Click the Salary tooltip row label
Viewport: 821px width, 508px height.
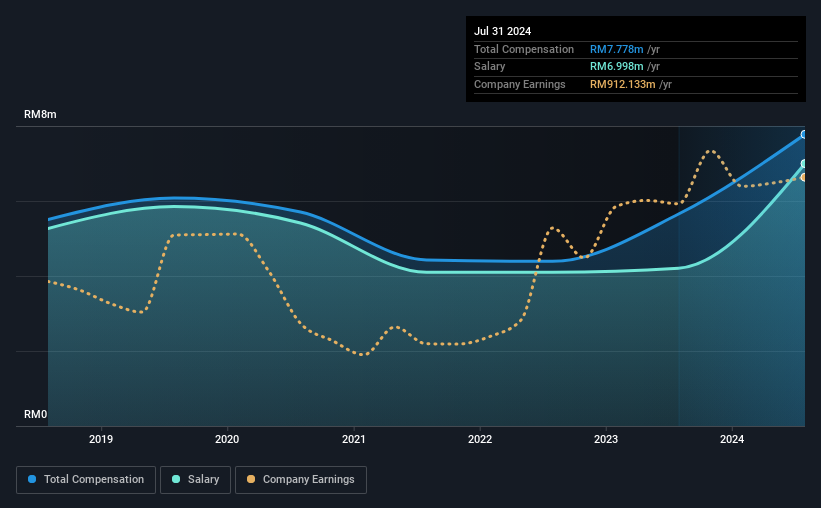[490, 67]
